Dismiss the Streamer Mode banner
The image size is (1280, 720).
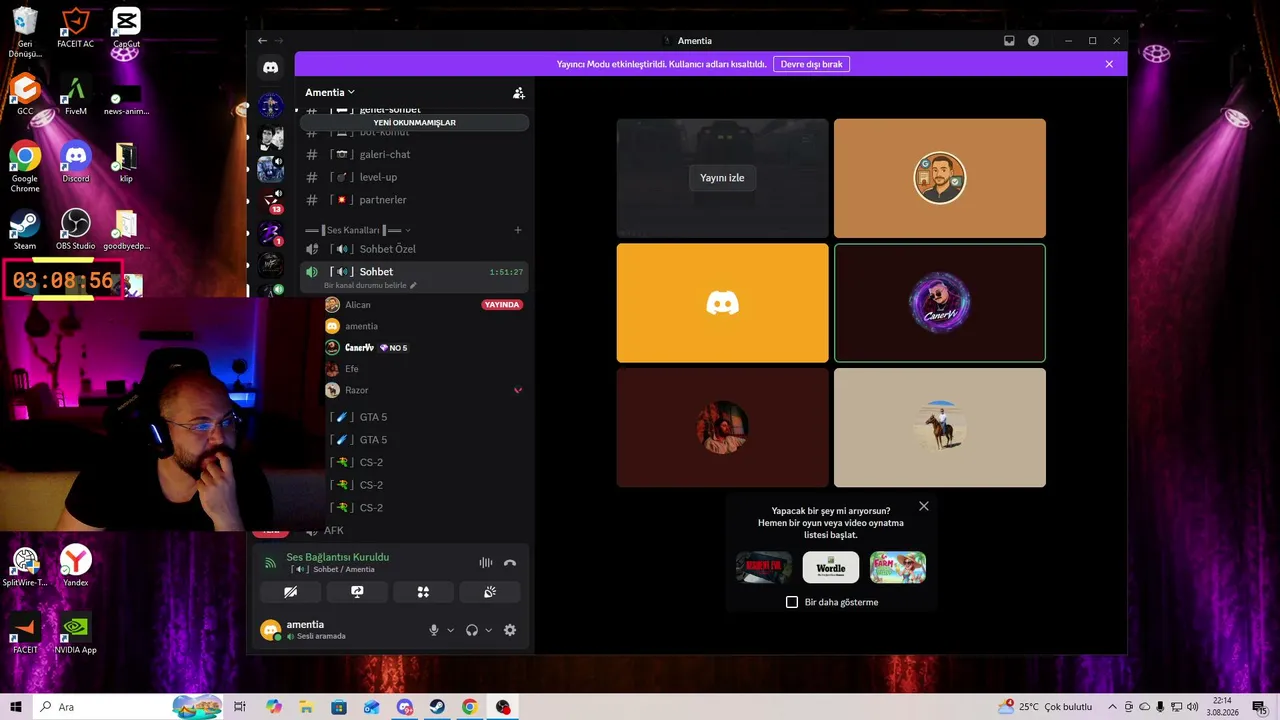tap(1109, 64)
